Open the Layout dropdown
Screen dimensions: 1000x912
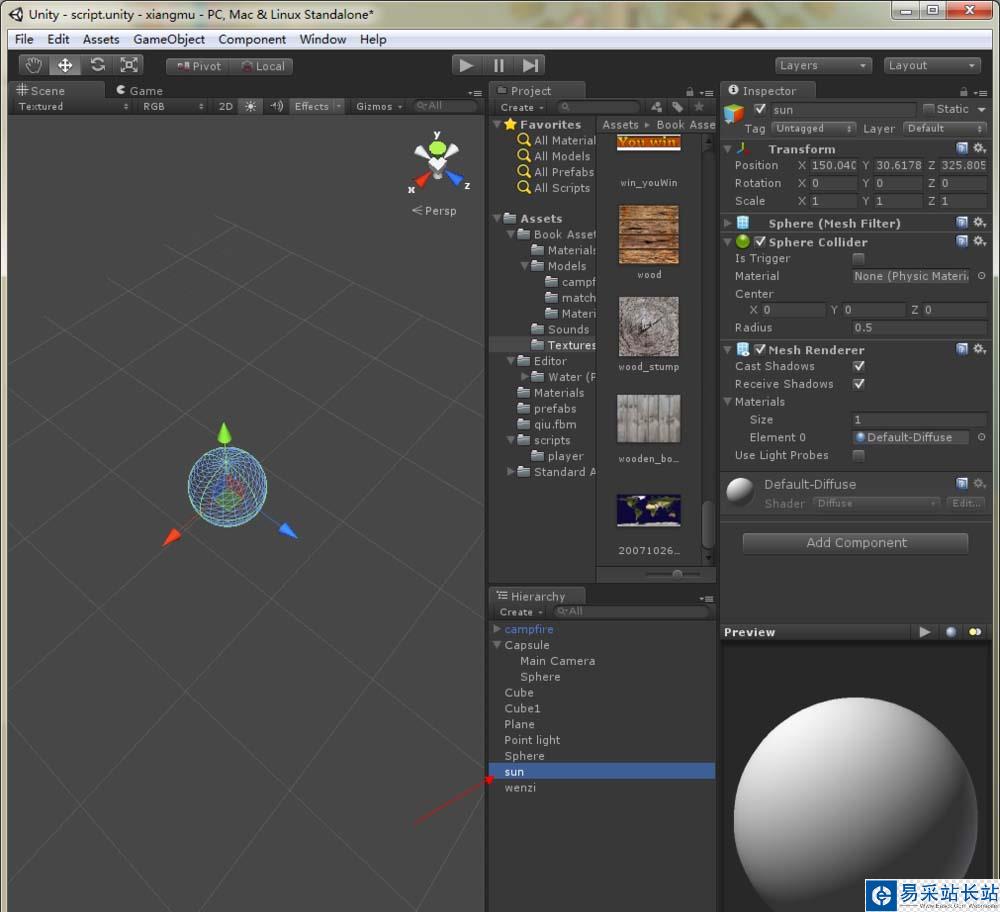(931, 65)
